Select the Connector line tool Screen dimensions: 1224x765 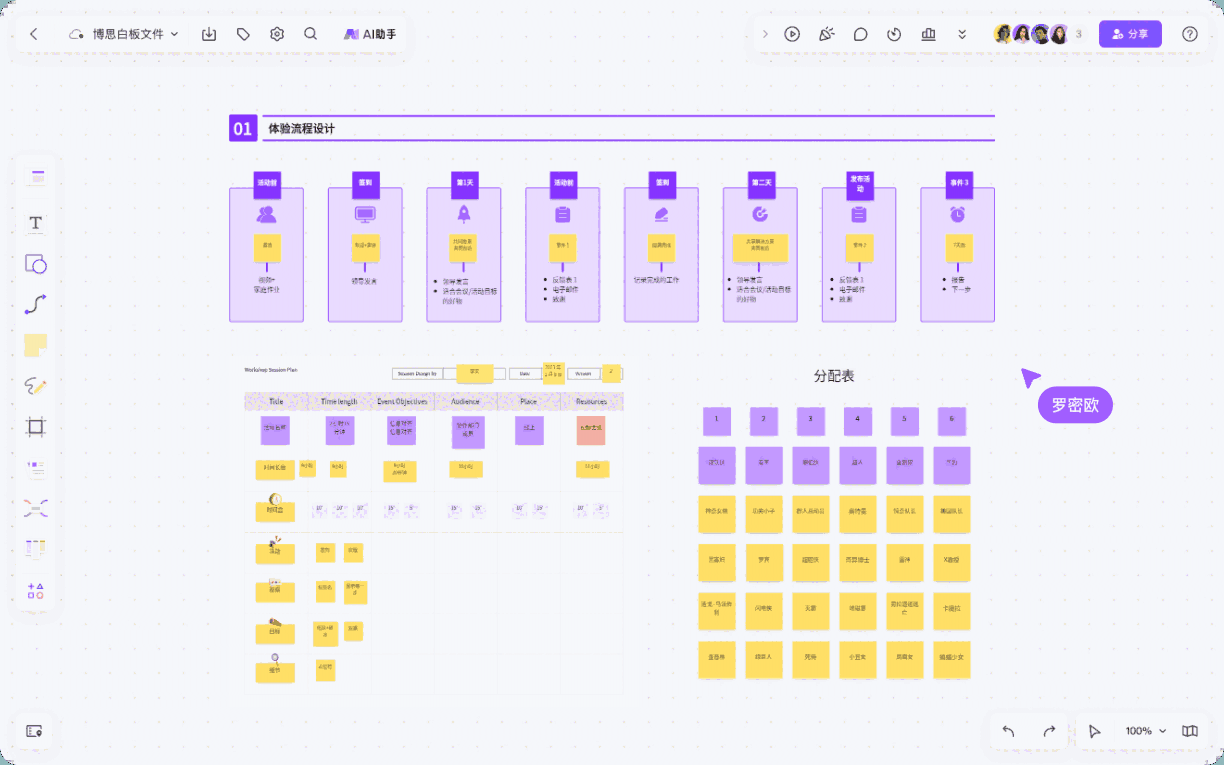[35, 304]
